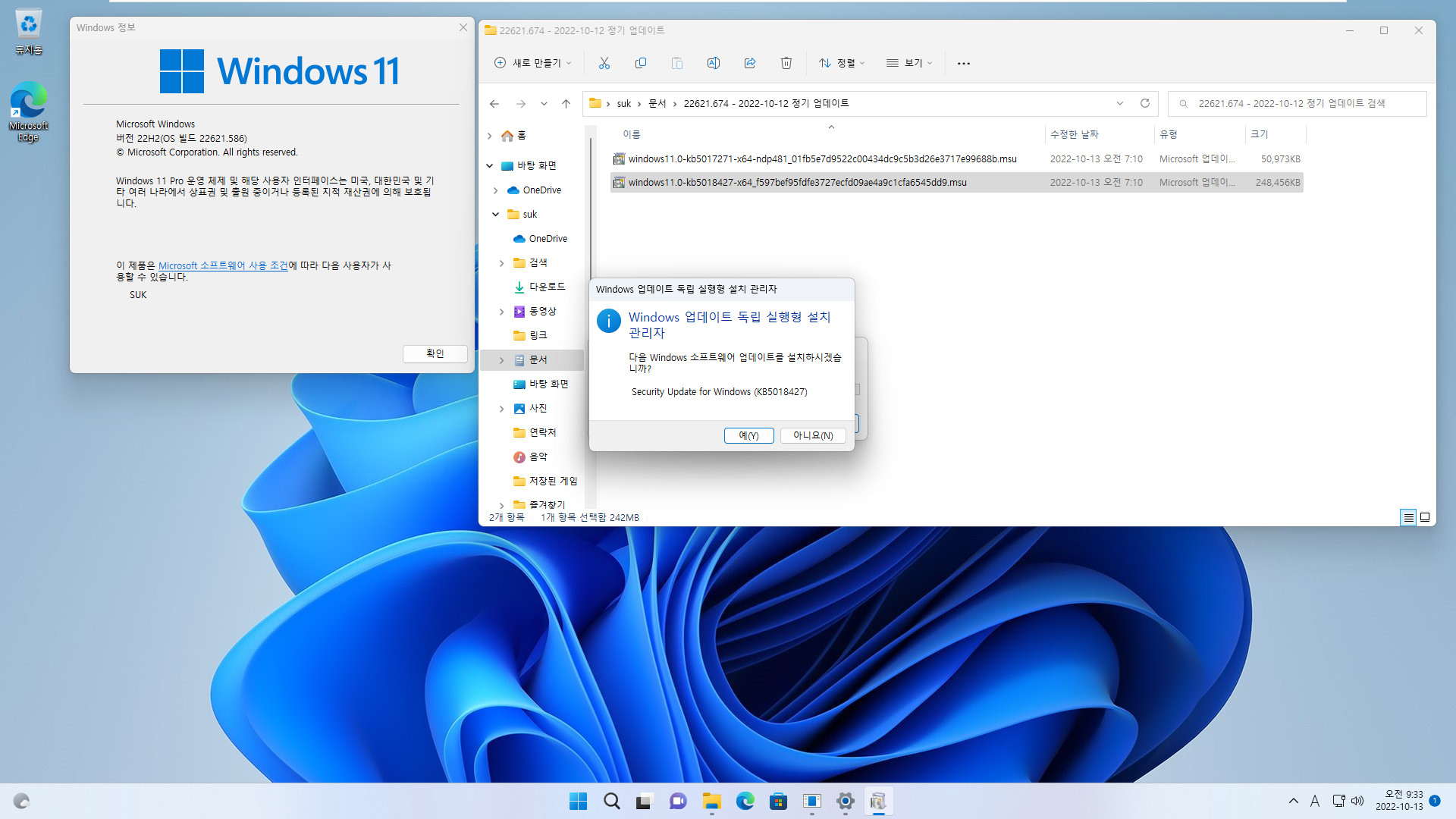Click the Paste icon in Explorer toolbar
This screenshot has height=819, width=1456.
[x=677, y=63]
